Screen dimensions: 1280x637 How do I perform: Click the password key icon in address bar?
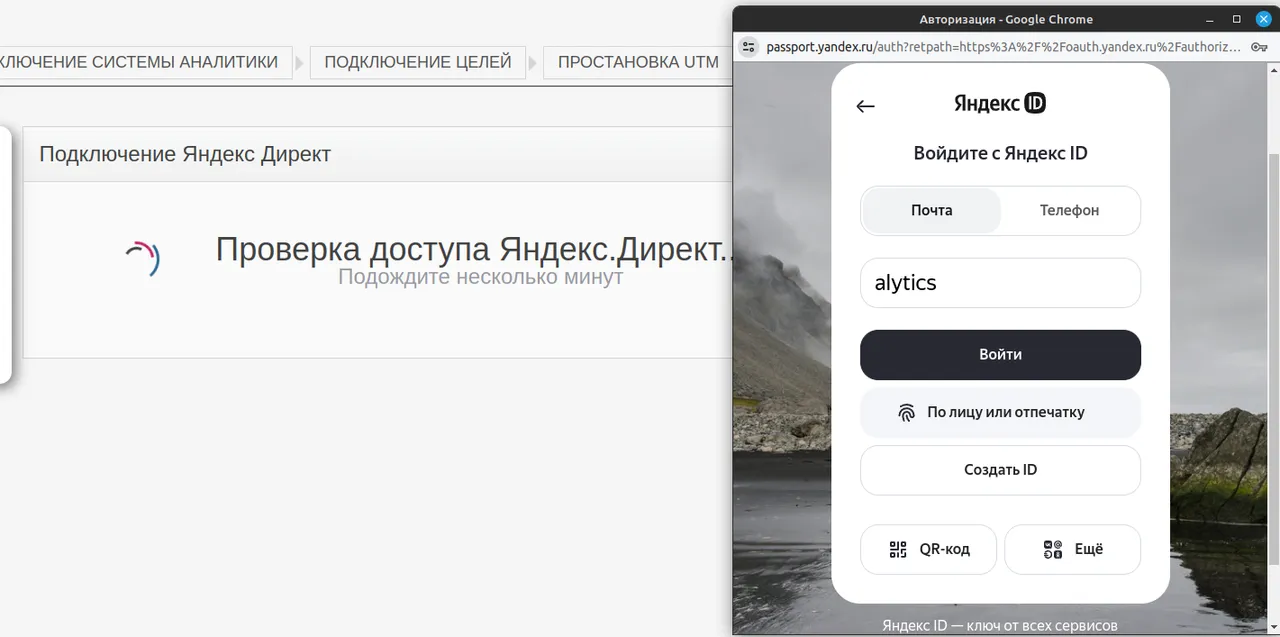(1259, 46)
